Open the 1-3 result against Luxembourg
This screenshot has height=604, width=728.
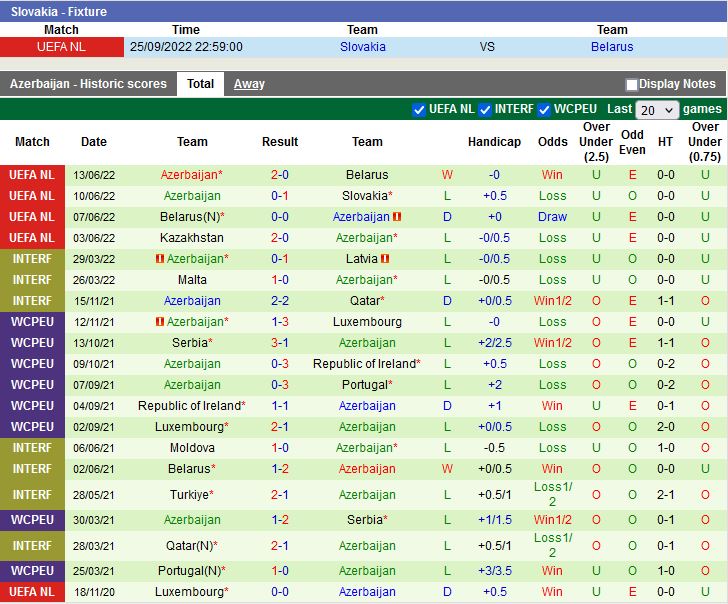coord(280,322)
